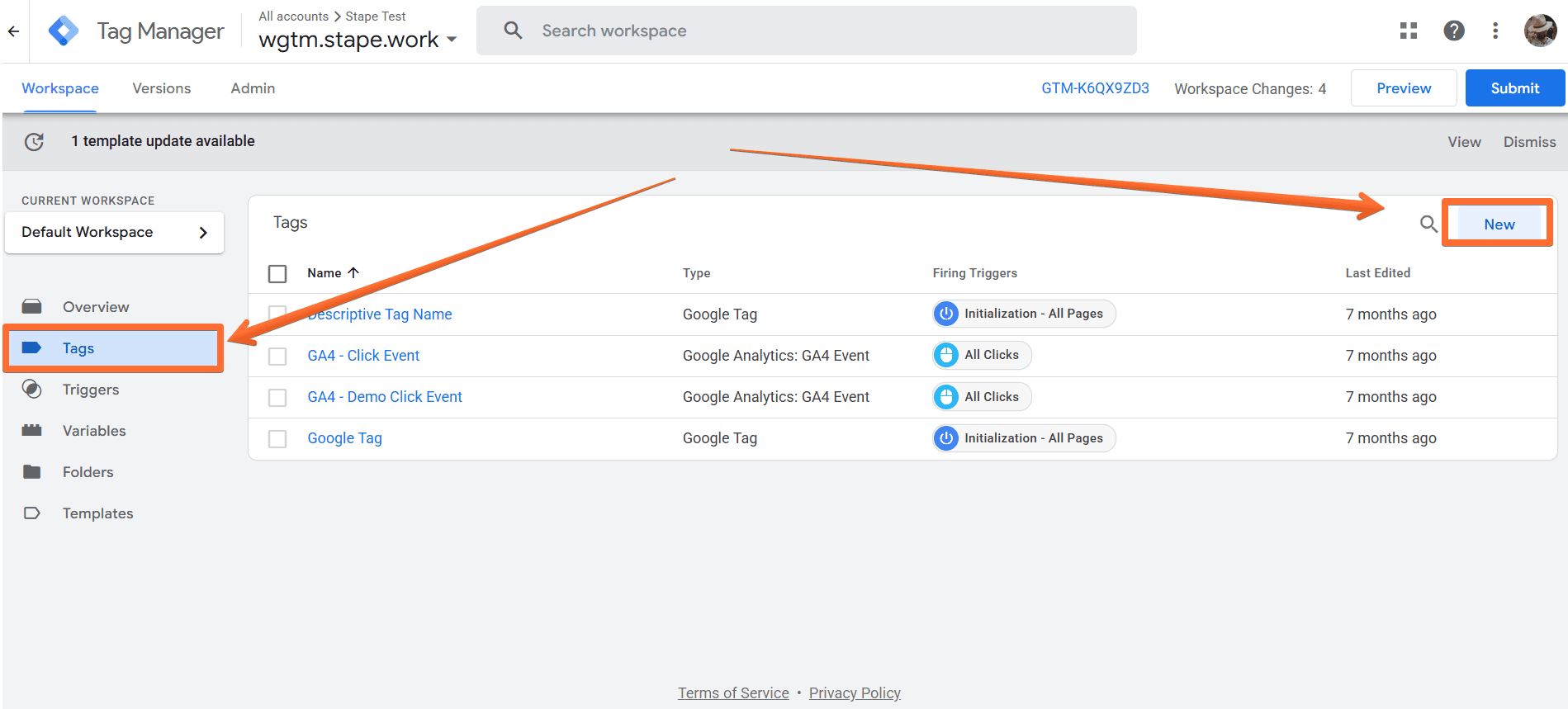This screenshot has width=1568, height=709.
Task: Click the template update refresh icon
Action: click(x=34, y=141)
